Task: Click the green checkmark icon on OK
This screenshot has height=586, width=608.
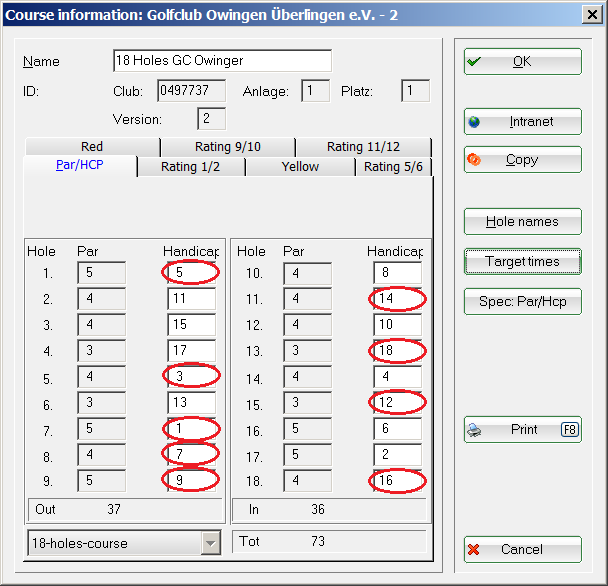Action: coord(474,61)
